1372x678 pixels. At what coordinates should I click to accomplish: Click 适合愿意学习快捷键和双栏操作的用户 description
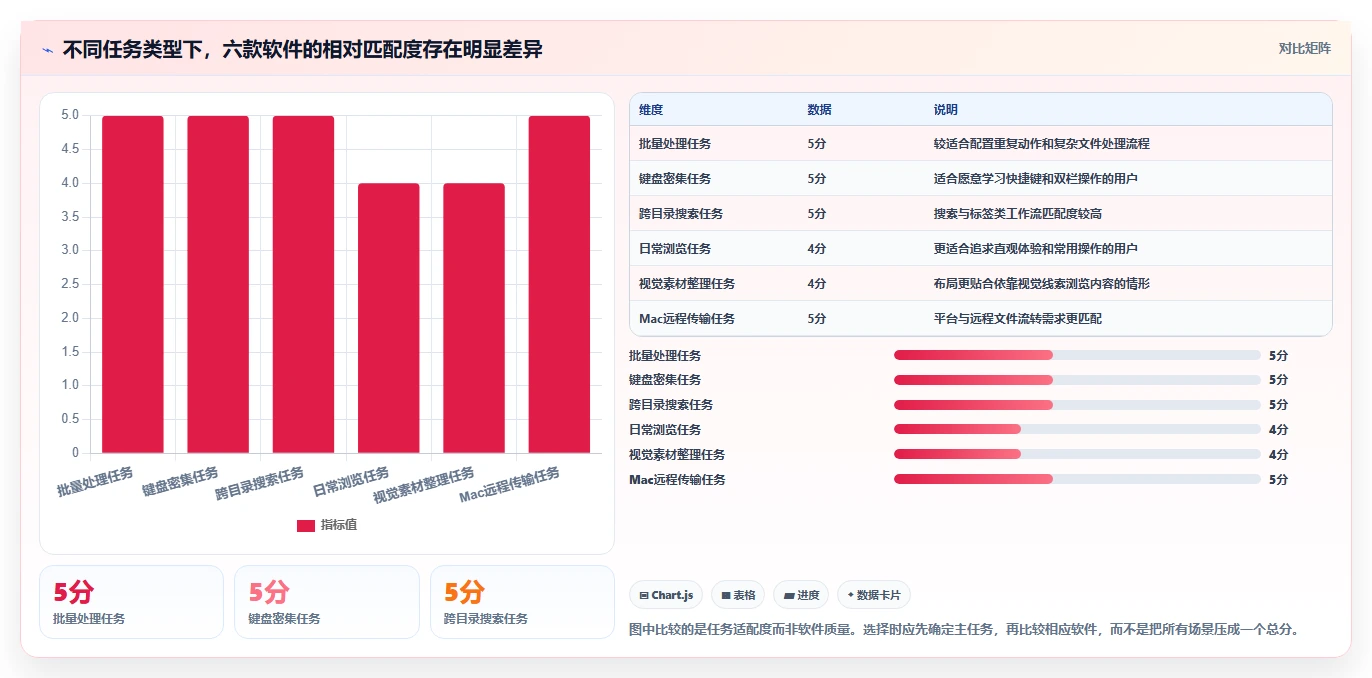[x=1035, y=179]
